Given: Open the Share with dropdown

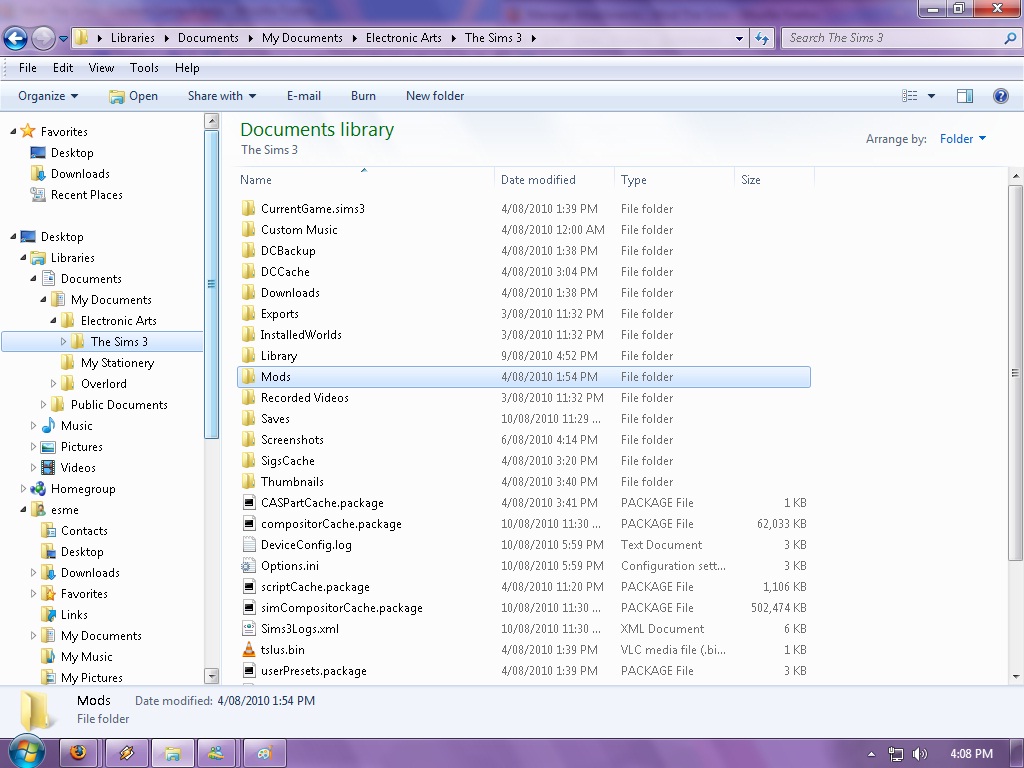Looking at the screenshot, I should [x=221, y=96].
